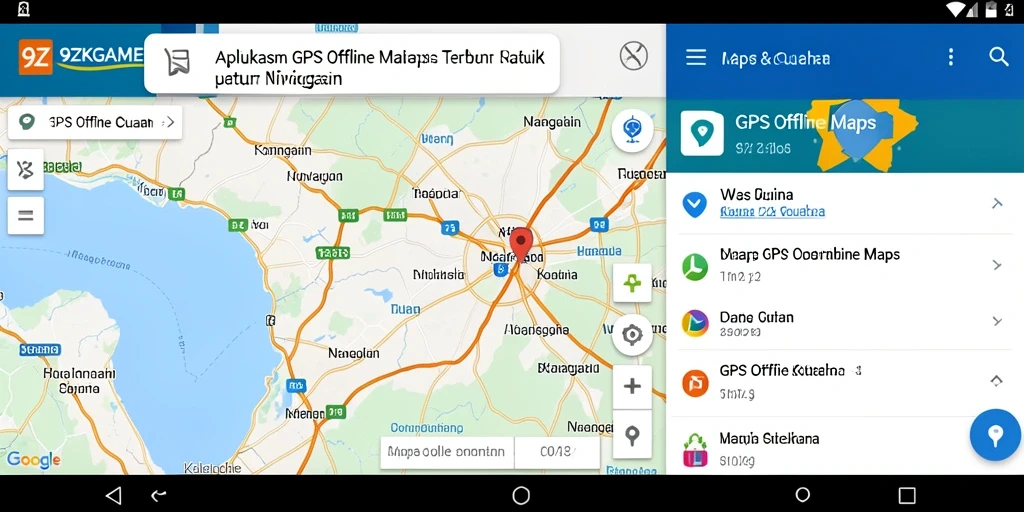Select the Maciua Sitelkana list item
1024x512 pixels.
[x=845, y=448]
